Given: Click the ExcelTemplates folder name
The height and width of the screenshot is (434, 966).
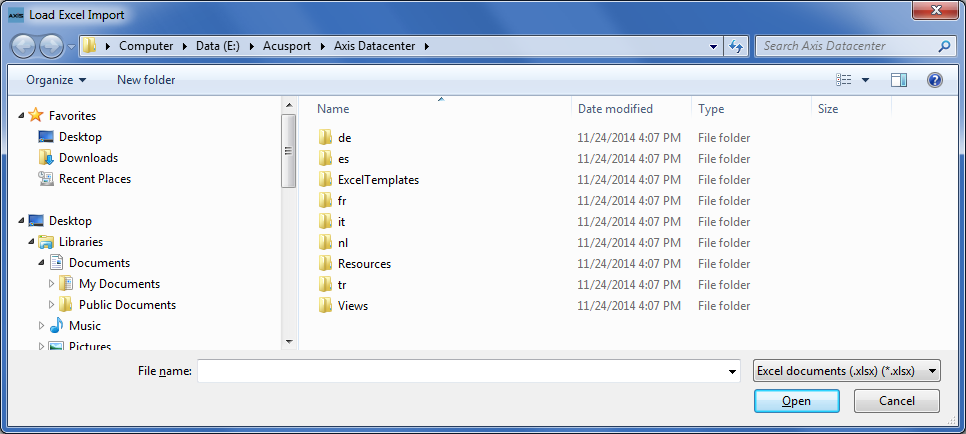Looking at the screenshot, I should coord(378,179).
